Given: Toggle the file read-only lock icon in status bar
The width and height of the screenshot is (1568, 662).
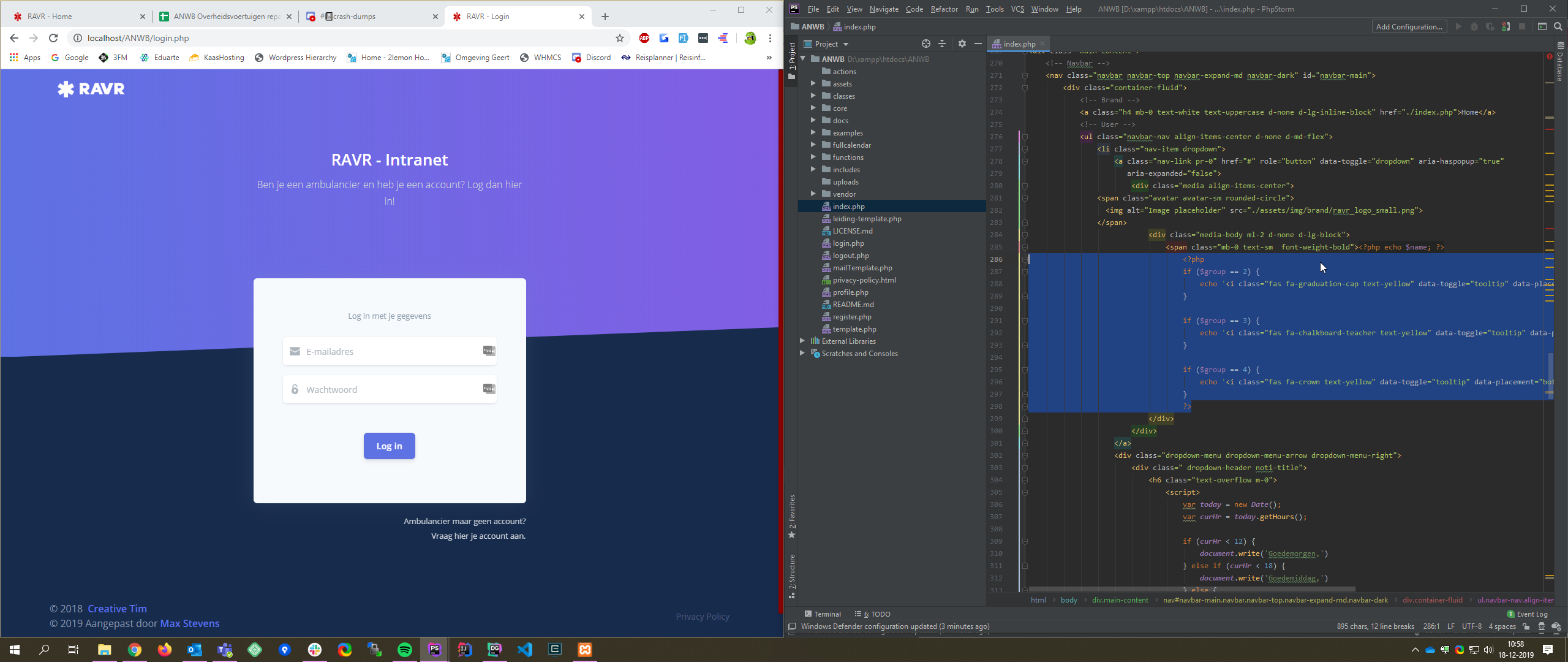Looking at the screenshot, I should [1526, 626].
